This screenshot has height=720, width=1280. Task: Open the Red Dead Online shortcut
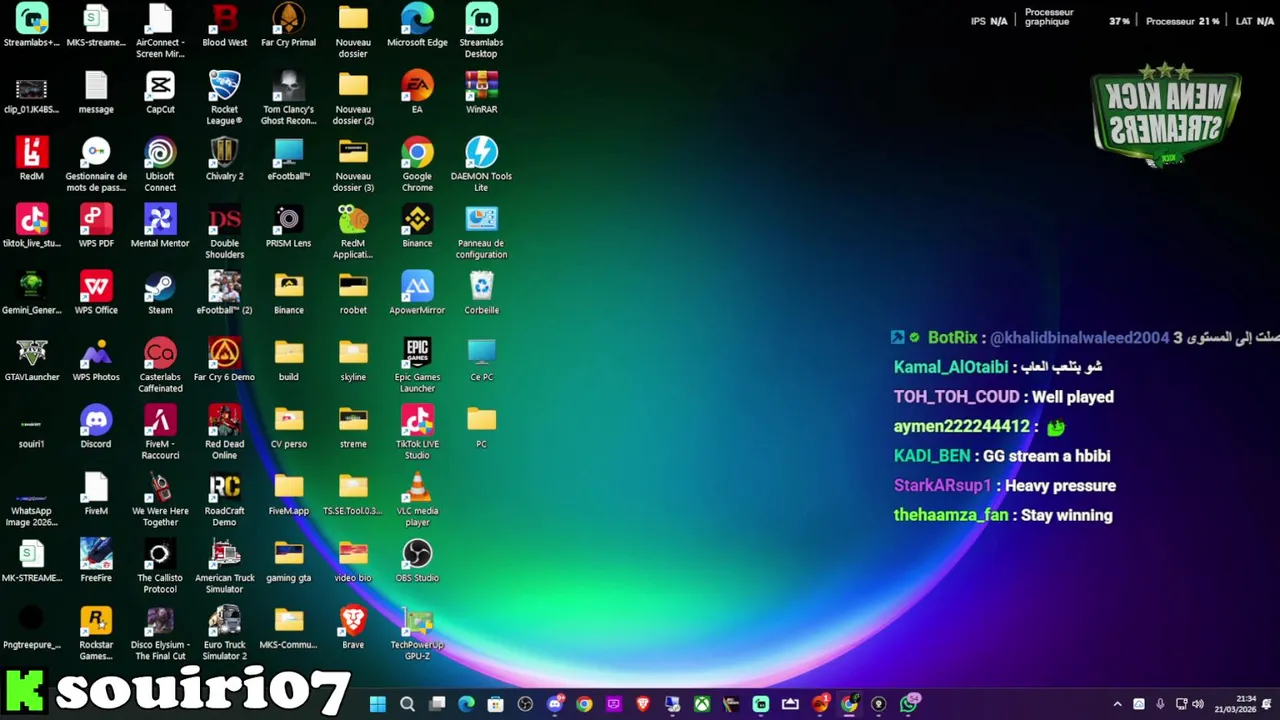pyautogui.click(x=224, y=432)
